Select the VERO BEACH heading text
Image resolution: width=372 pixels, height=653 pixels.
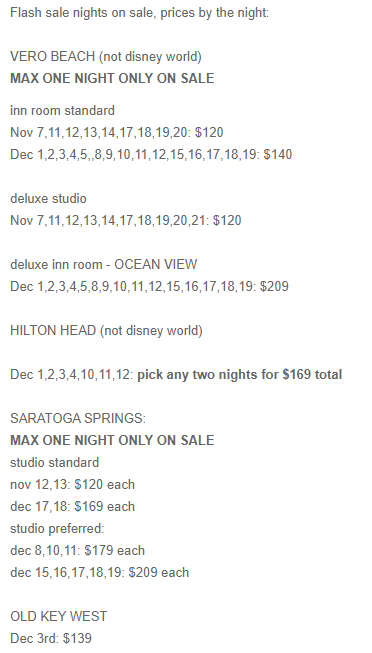[x=106, y=56]
